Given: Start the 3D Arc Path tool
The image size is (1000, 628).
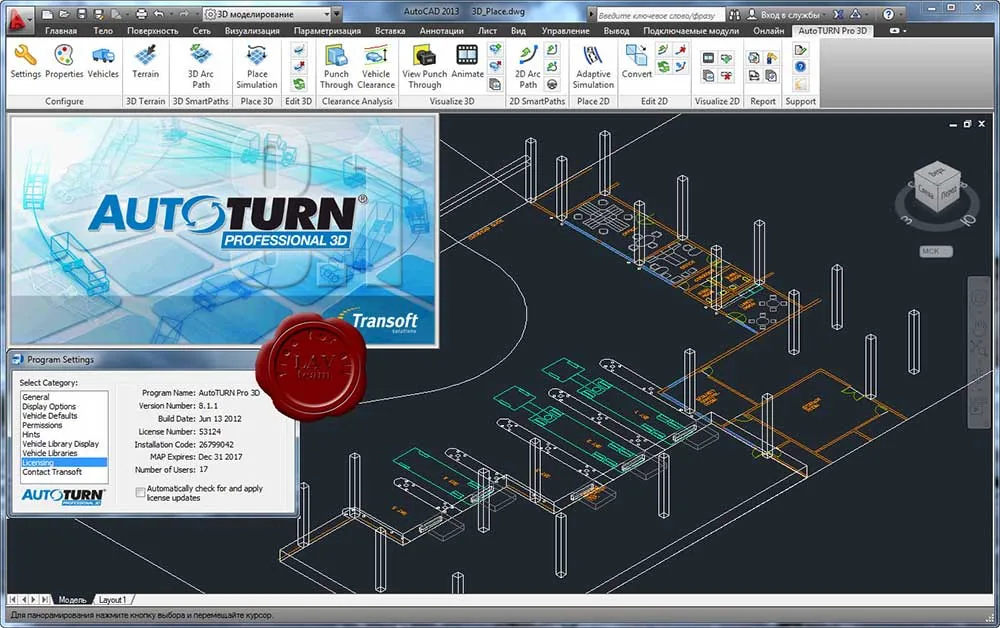Looking at the screenshot, I should coord(201,67).
